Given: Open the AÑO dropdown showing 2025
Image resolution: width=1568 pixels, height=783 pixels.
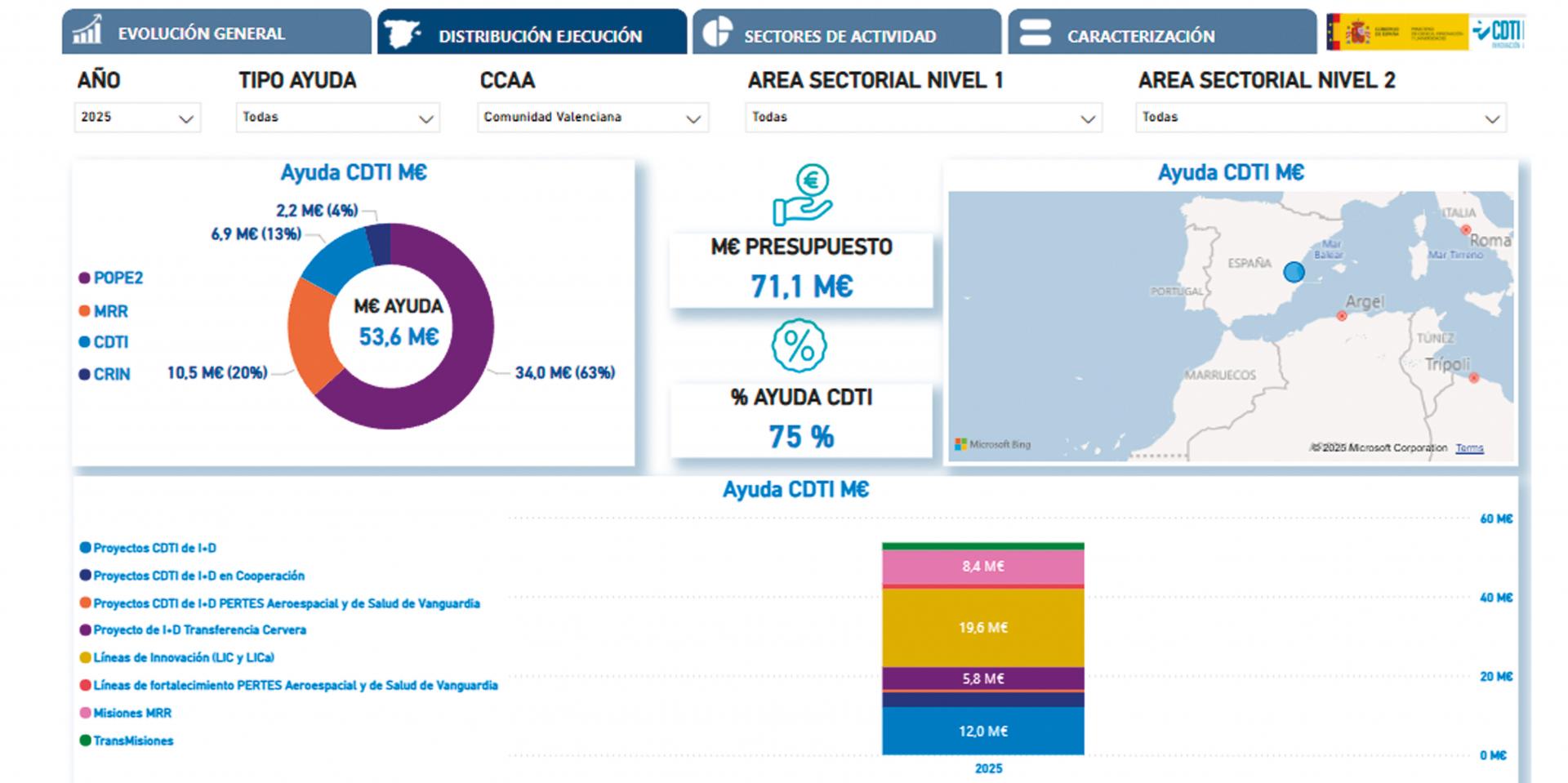Looking at the screenshot, I should (x=136, y=118).
